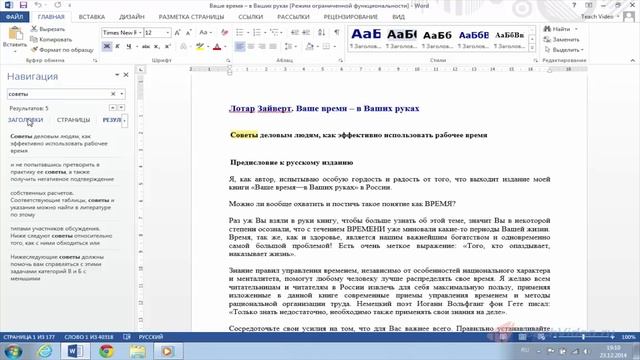Apply the red font color (A) button

click(x=217, y=47)
